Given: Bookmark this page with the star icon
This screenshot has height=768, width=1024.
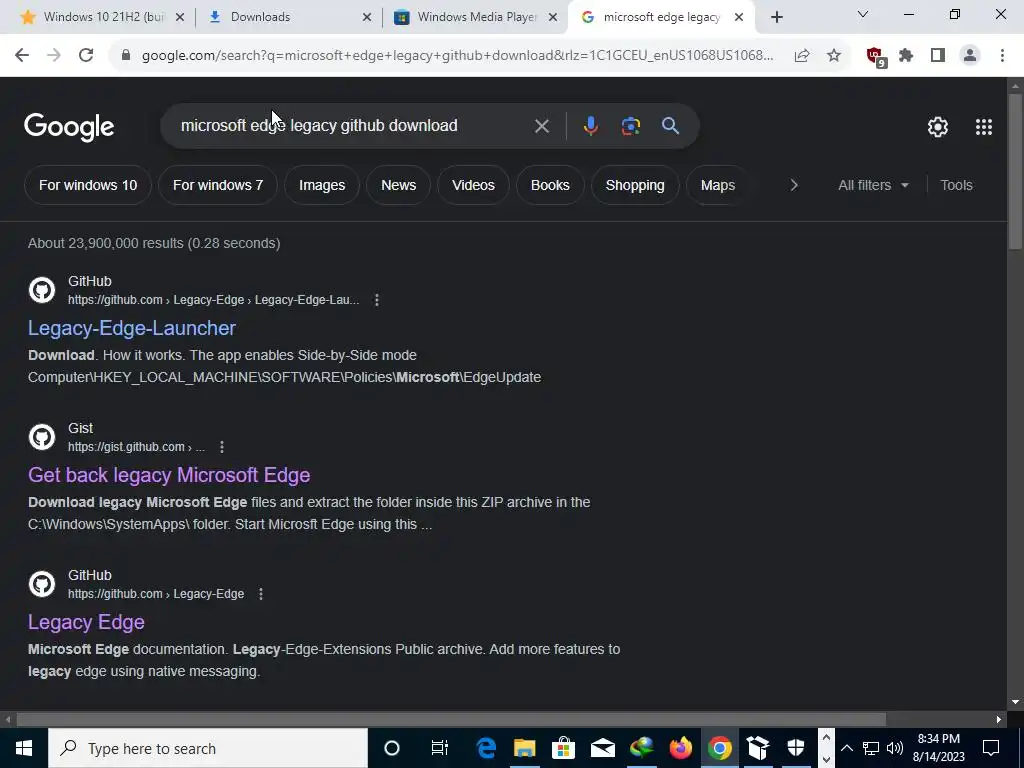Looking at the screenshot, I should click(x=833, y=56).
